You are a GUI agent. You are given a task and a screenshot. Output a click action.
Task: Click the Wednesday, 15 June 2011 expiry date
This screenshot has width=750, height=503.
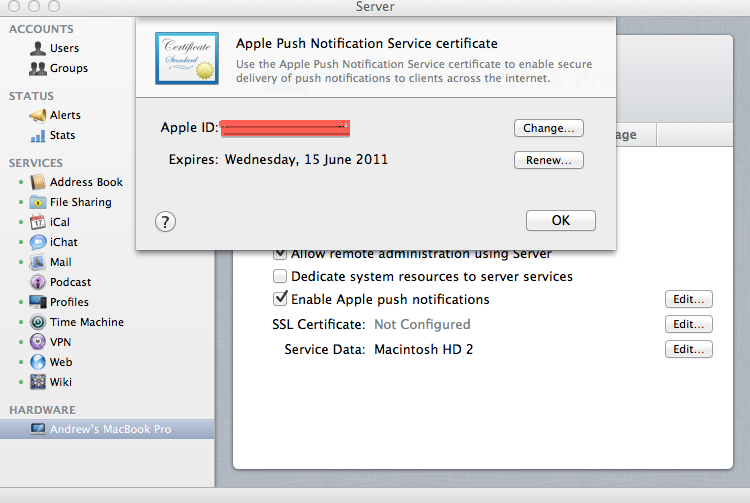pyautogui.click(x=307, y=159)
